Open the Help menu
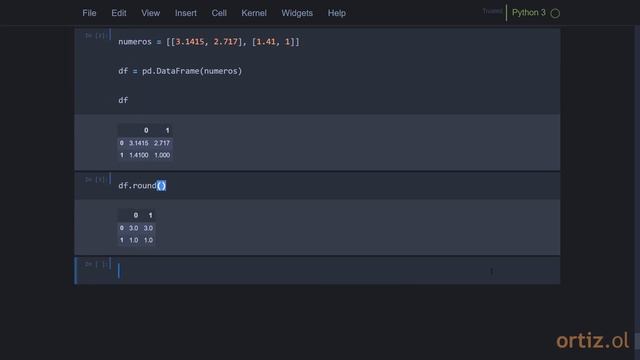This screenshot has width=640, height=360. (337, 13)
